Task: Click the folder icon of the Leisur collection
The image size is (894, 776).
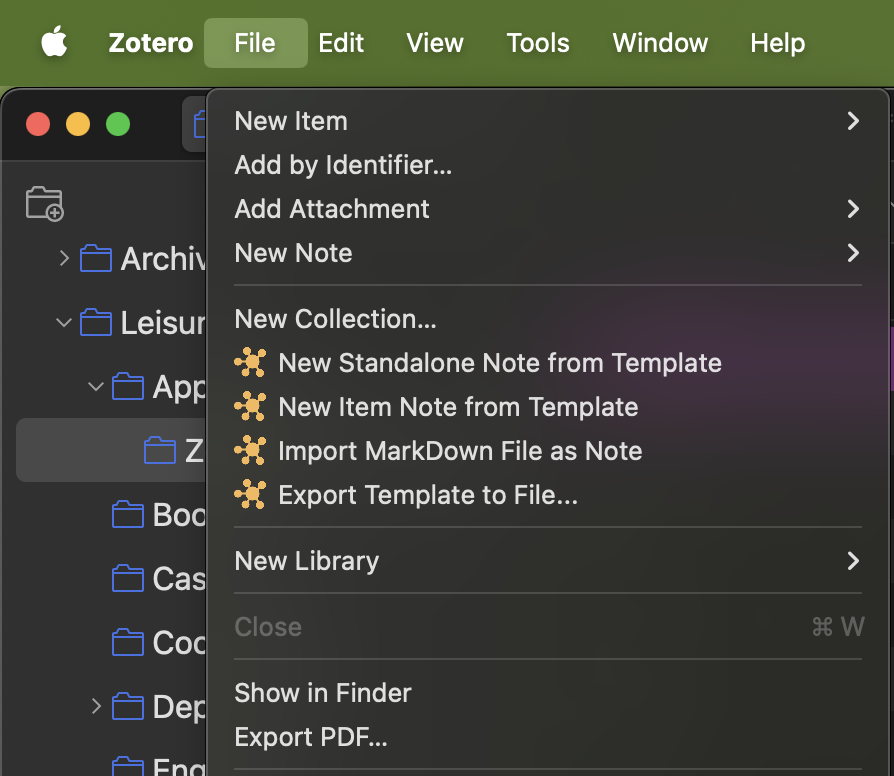Action: [x=96, y=323]
